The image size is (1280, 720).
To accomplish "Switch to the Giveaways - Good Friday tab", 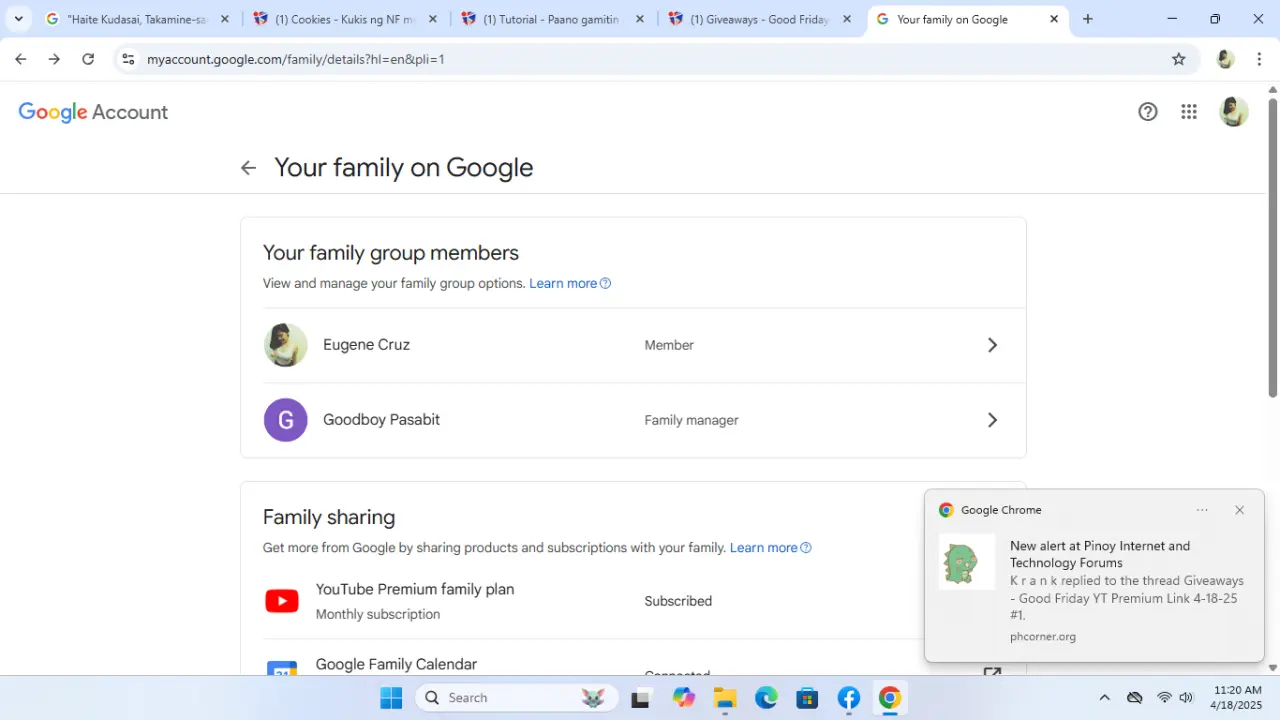I will tap(759, 19).
